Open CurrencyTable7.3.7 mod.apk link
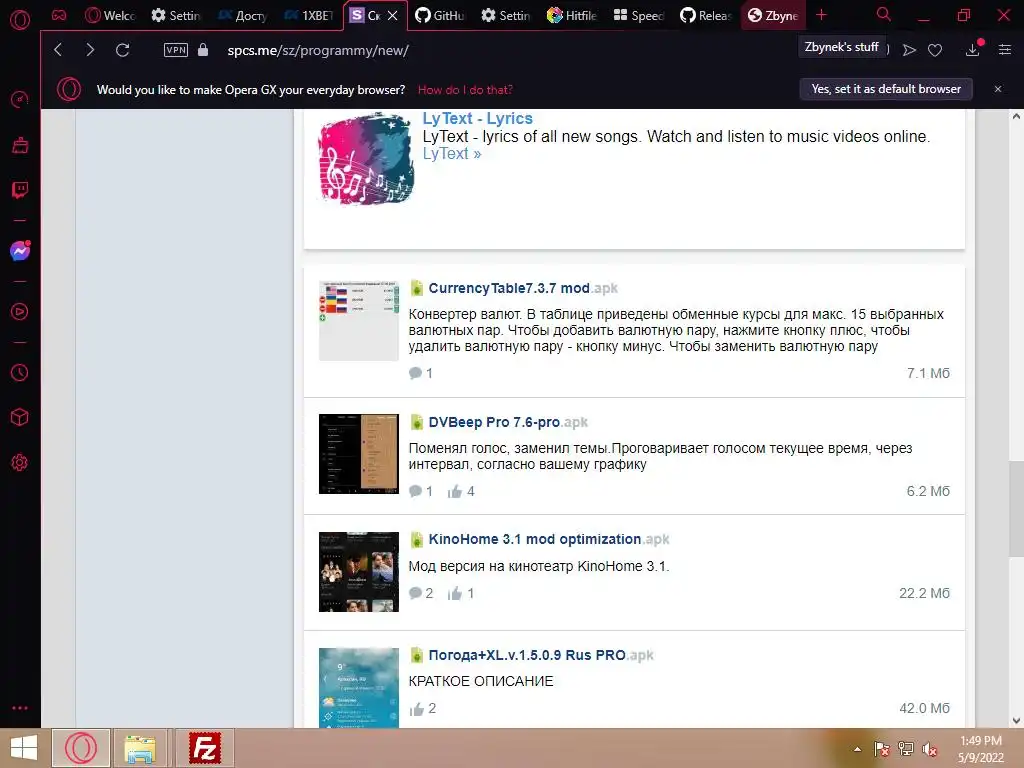The width and height of the screenshot is (1024, 768). click(x=523, y=288)
